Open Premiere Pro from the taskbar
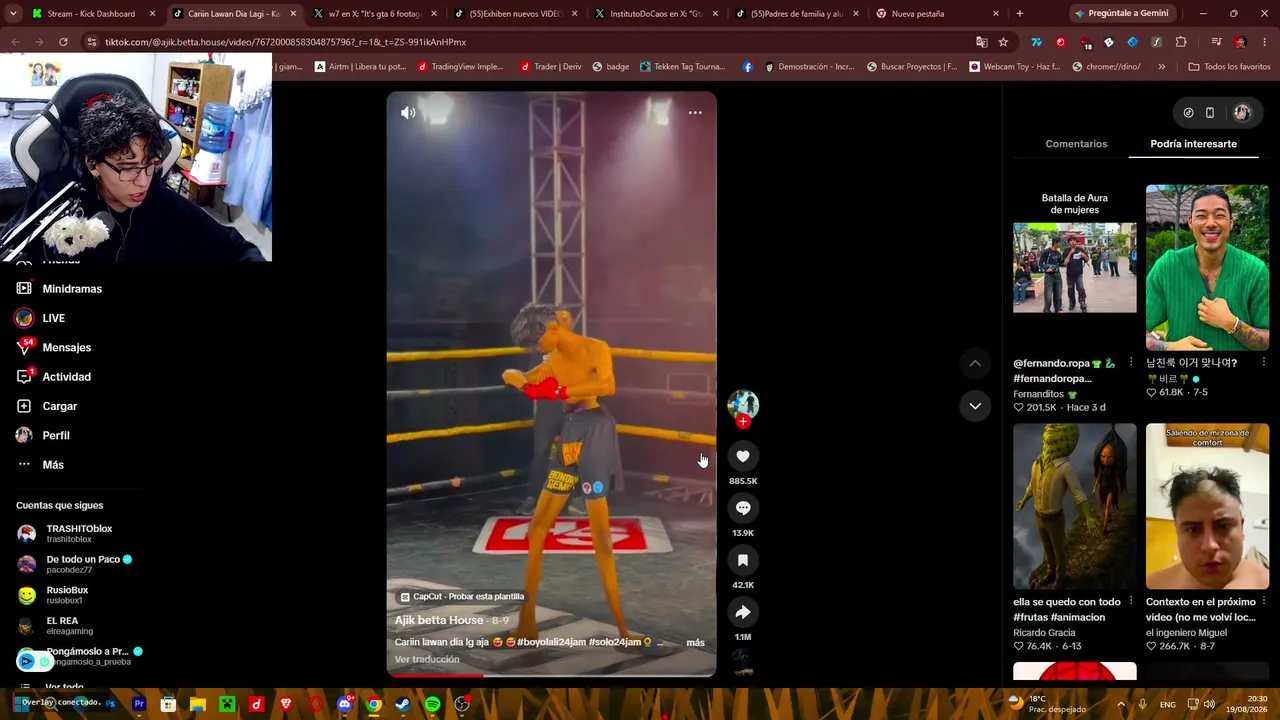The height and width of the screenshot is (720, 1280). click(x=139, y=704)
